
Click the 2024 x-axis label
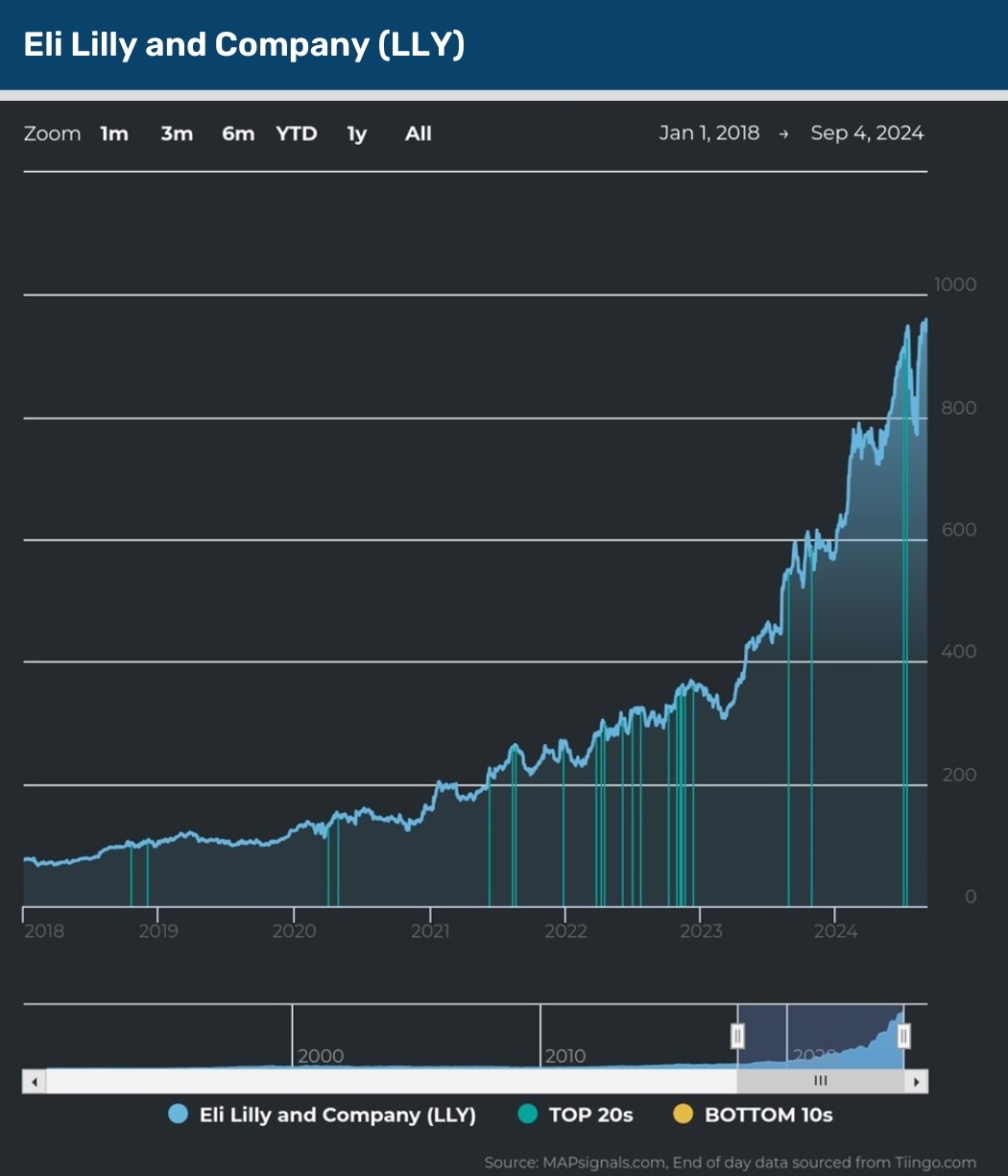[x=835, y=930]
